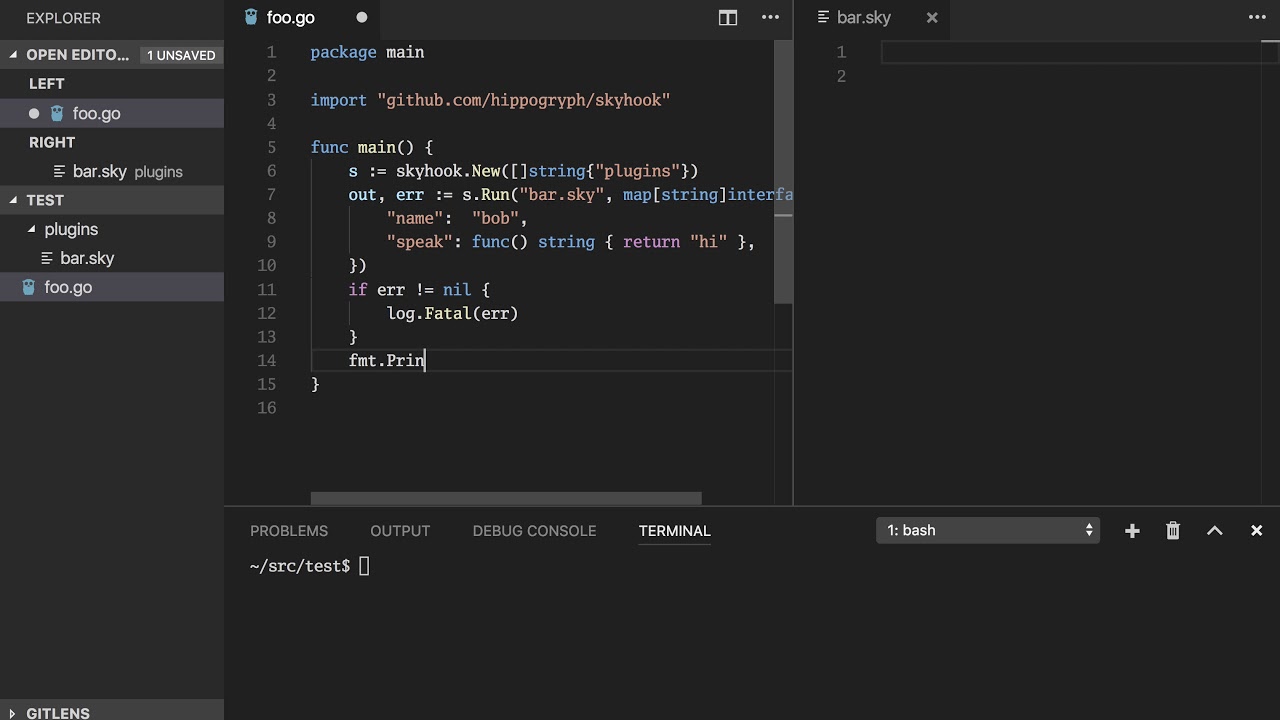Click the gopher icon beside foo.go in Open Editors
This screenshot has width=1280, height=720.
(57, 113)
